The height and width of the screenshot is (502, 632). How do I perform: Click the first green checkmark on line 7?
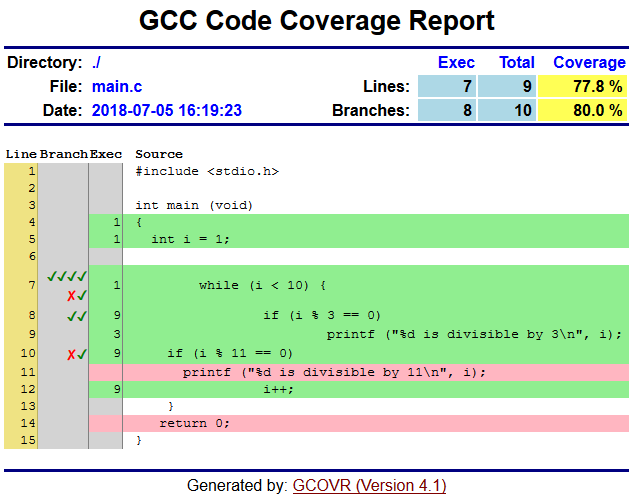point(50,277)
